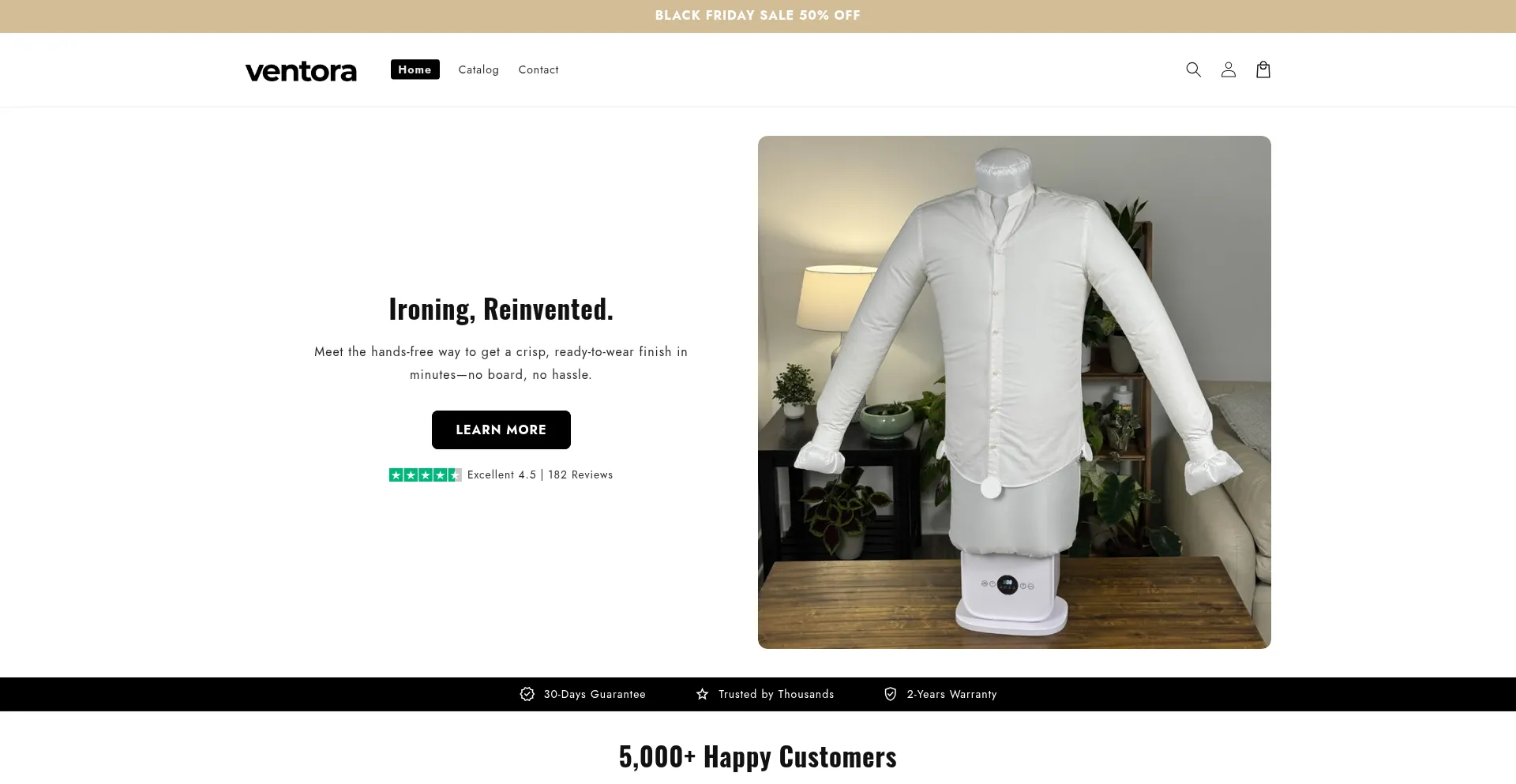Open the Catalog menu link
The width and height of the screenshot is (1516, 784).
click(x=478, y=69)
